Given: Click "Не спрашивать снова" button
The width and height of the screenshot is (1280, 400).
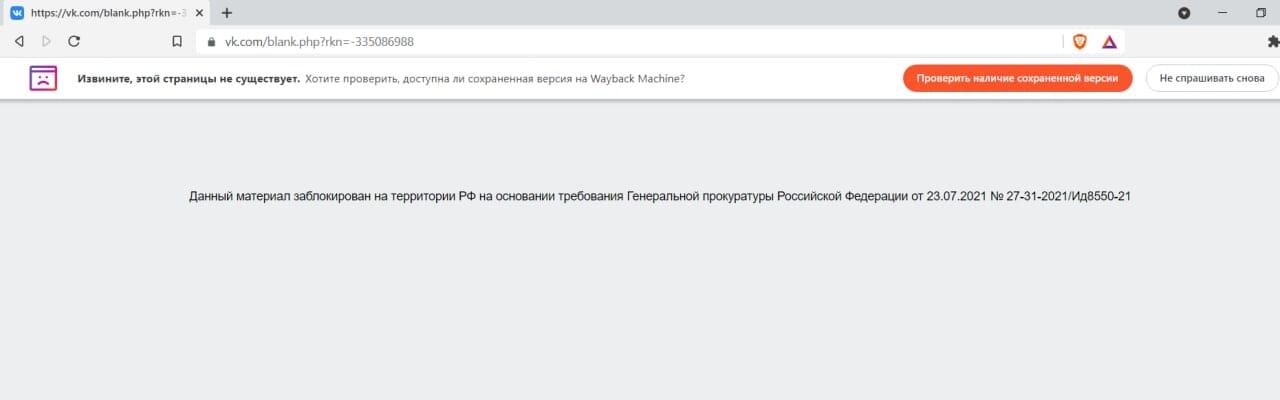Looking at the screenshot, I should [x=1211, y=78].
